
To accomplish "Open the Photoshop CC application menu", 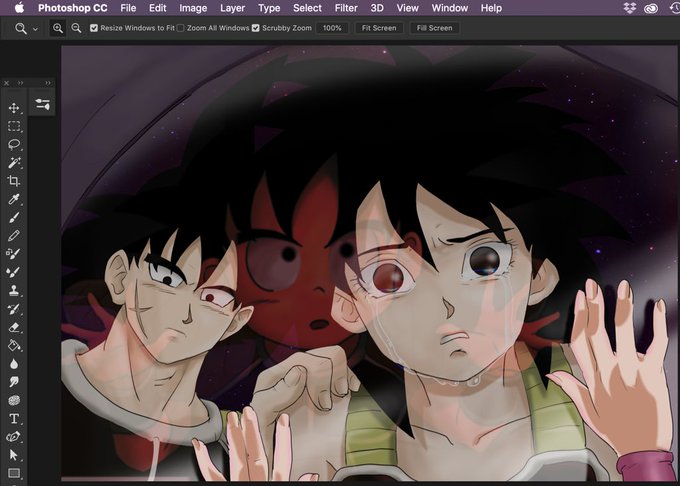I will (x=72, y=8).
